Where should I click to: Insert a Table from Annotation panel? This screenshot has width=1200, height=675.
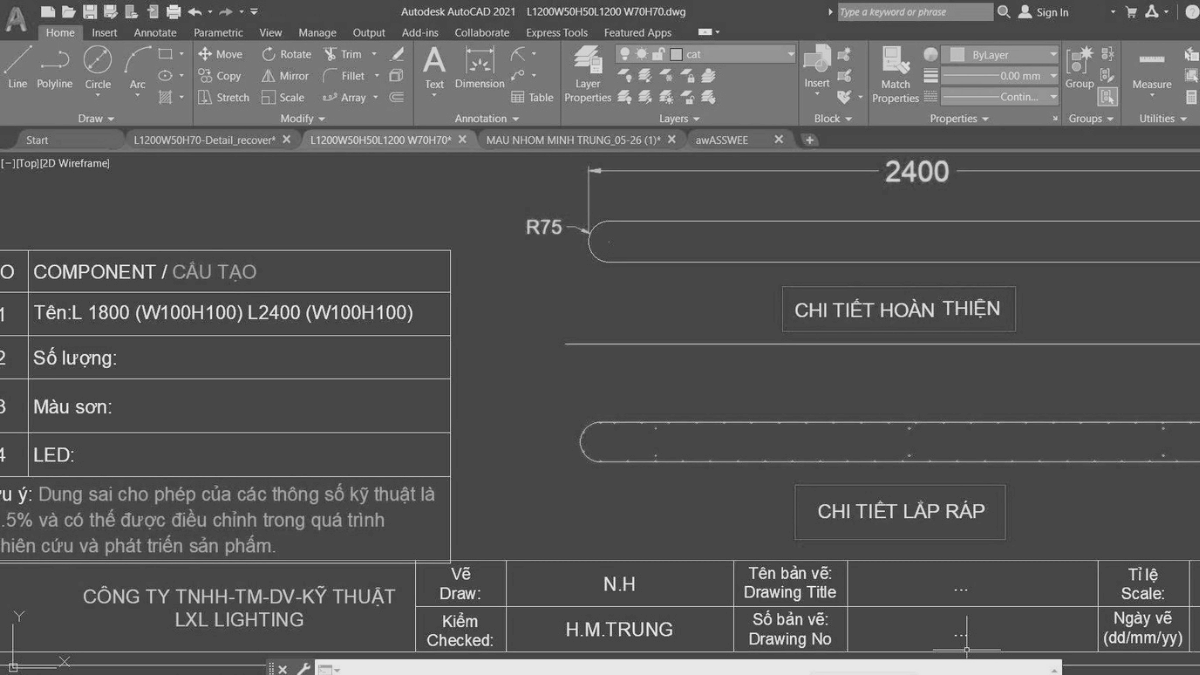[x=532, y=98]
